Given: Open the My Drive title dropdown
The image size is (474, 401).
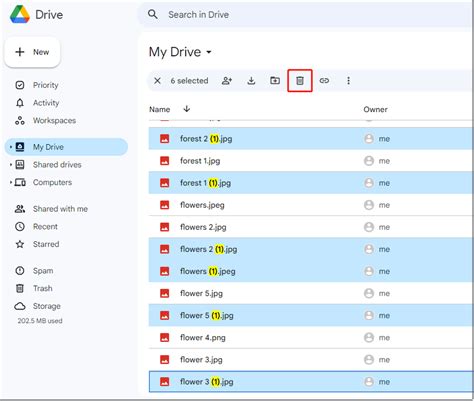Looking at the screenshot, I should coord(209,52).
